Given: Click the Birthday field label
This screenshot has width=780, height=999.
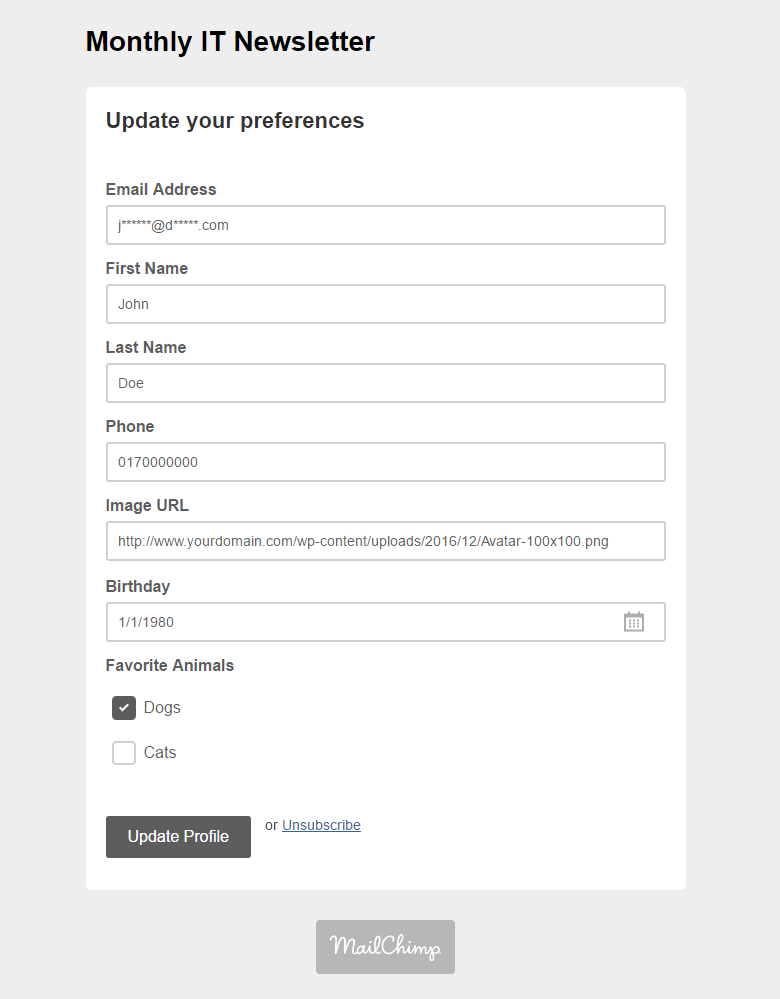Looking at the screenshot, I should click(x=138, y=586).
